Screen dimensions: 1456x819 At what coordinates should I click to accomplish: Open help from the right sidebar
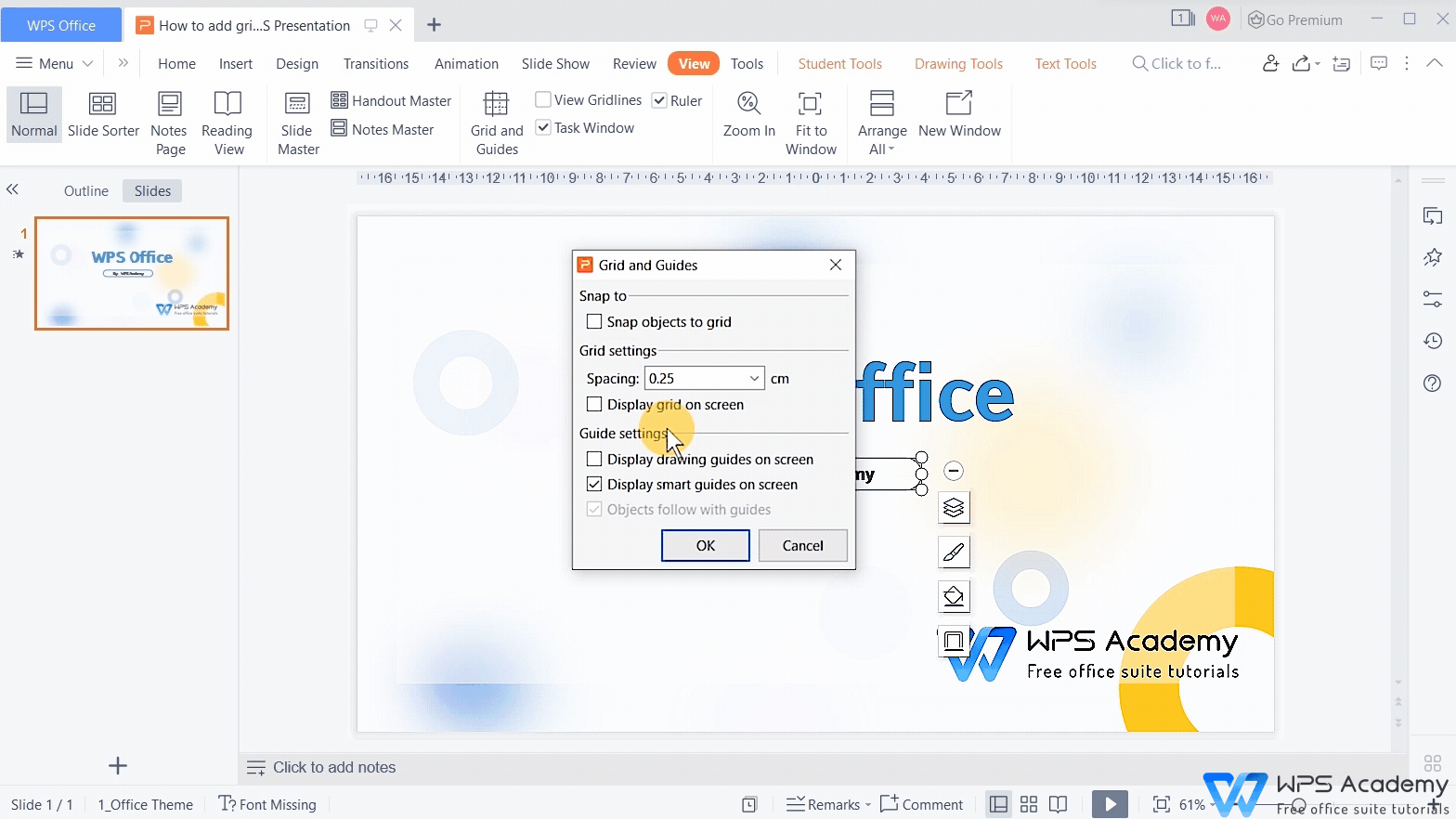click(1433, 383)
